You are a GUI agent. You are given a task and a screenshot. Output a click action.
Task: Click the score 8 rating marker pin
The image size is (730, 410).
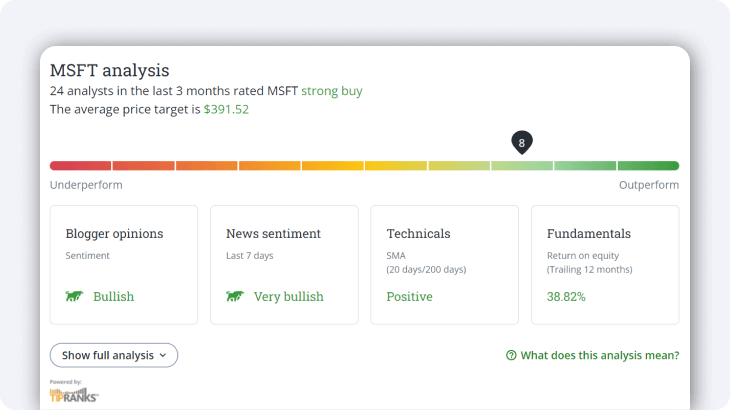(521, 143)
